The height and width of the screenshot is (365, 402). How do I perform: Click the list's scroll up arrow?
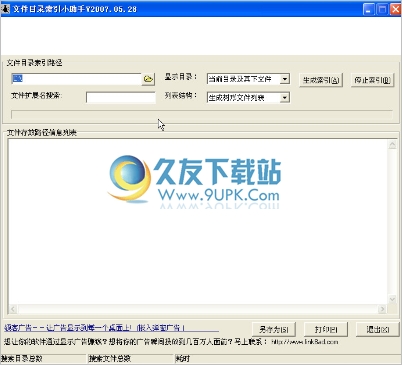pyautogui.click(x=392, y=145)
